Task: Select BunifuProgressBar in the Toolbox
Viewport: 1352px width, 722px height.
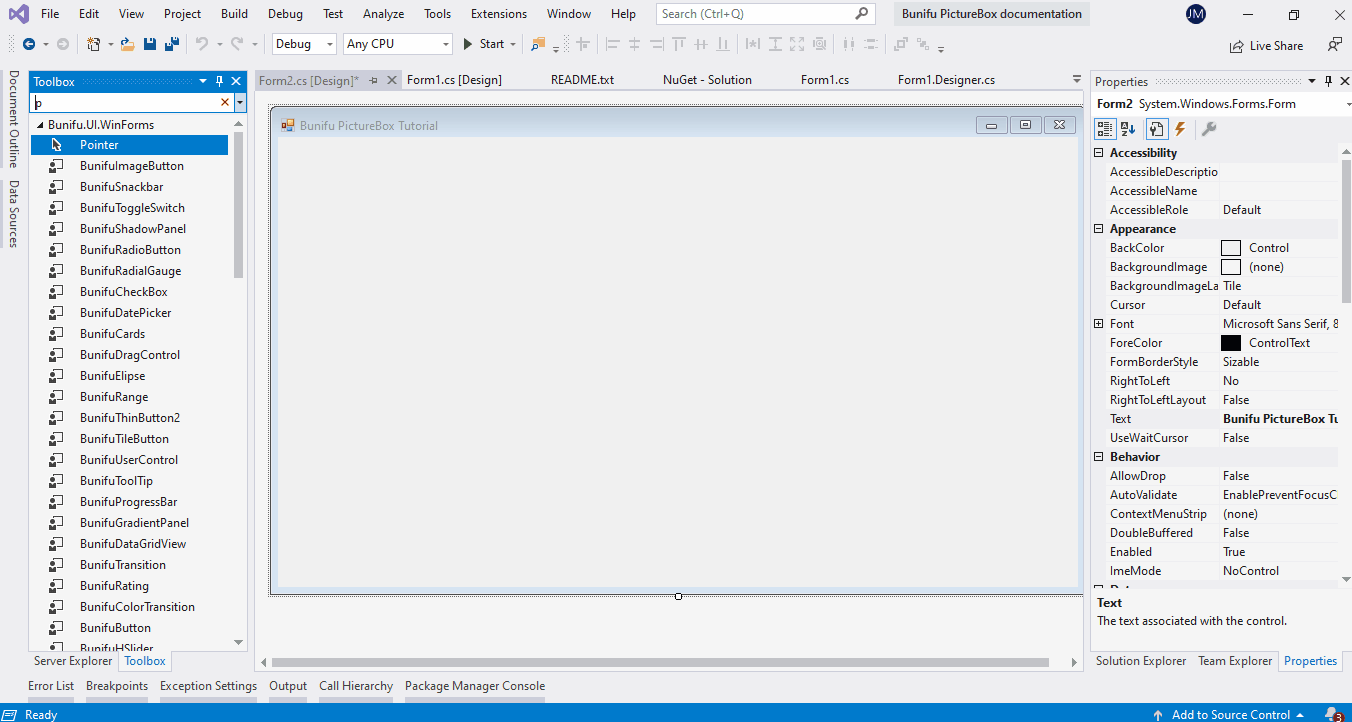Action: click(130, 502)
